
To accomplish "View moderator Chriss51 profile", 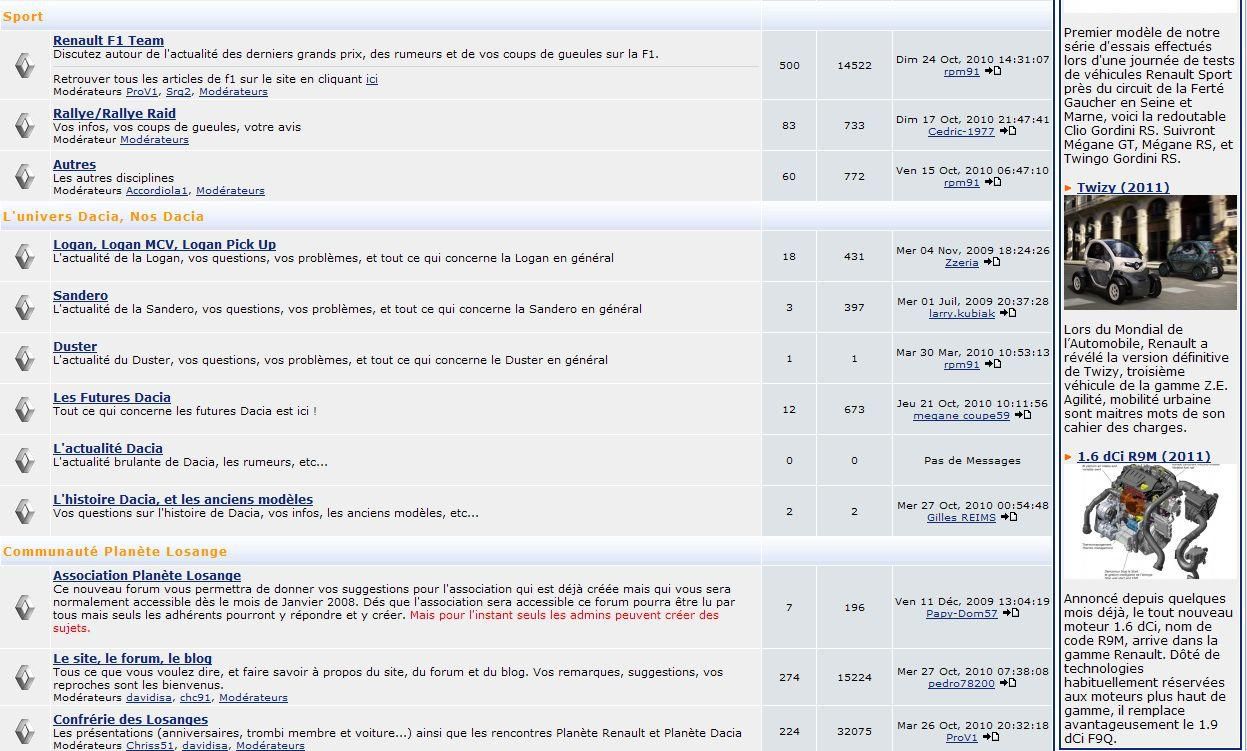I will click(x=149, y=746).
